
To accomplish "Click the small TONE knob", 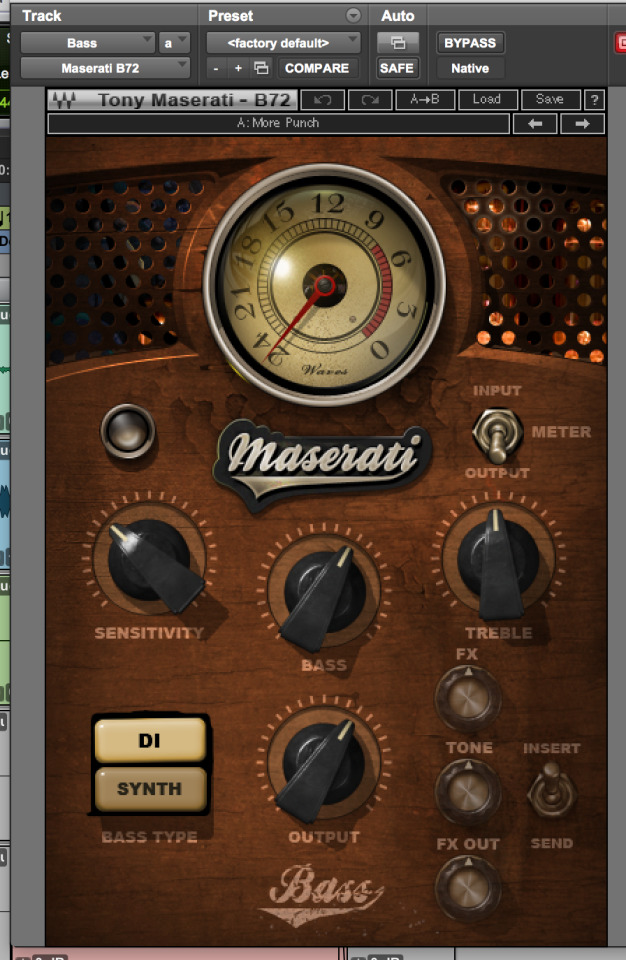I will coord(468,791).
